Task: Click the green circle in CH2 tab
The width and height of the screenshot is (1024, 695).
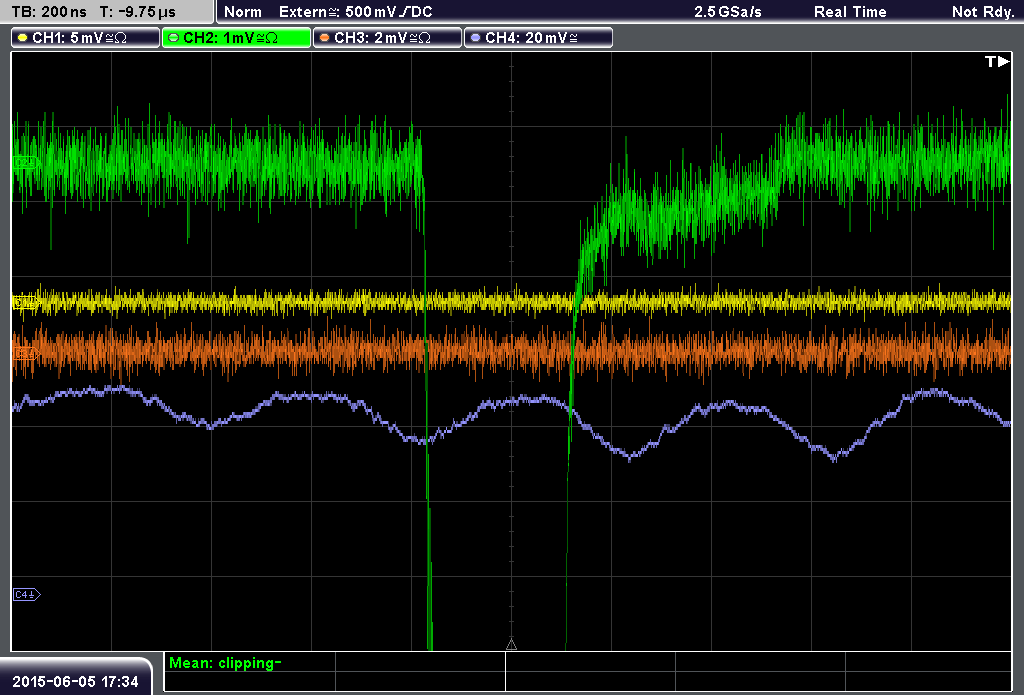Action: [x=174, y=38]
